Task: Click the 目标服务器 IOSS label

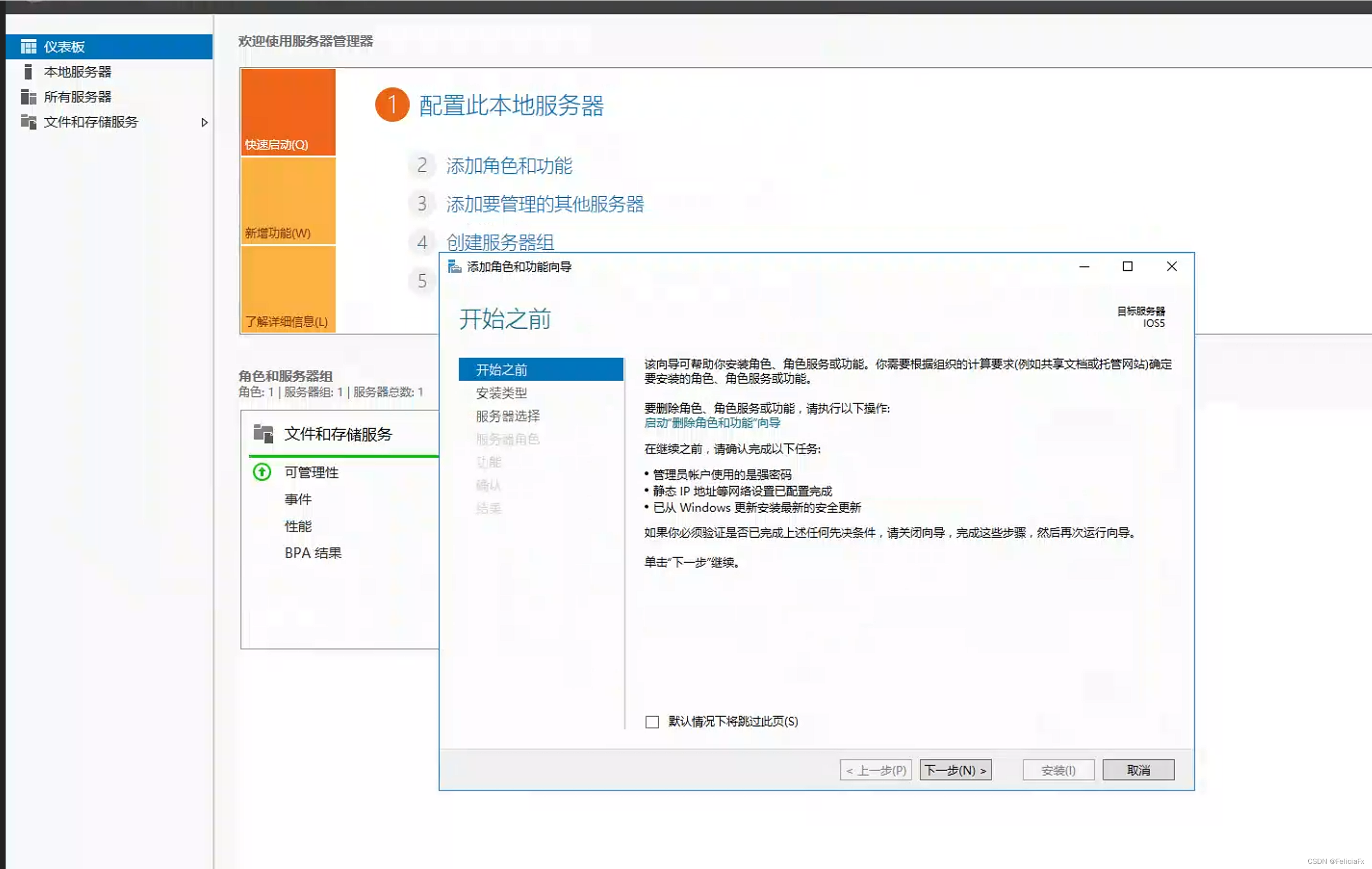Action: click(1141, 317)
